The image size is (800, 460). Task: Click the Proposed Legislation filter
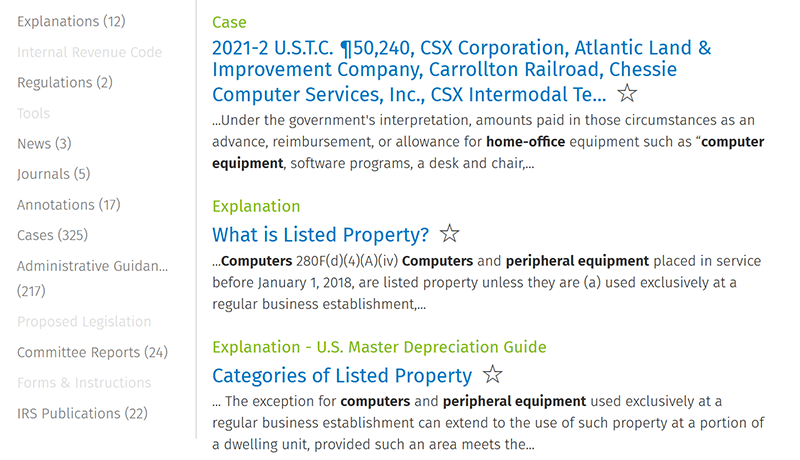(84, 322)
